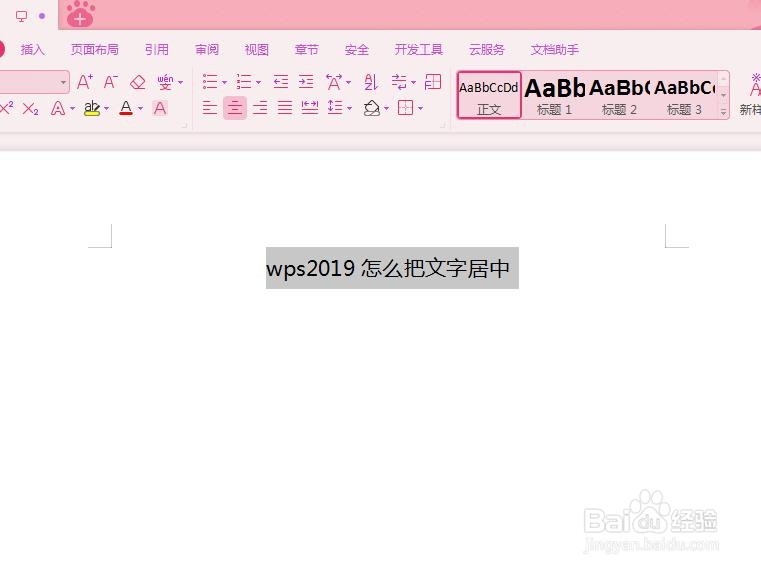761x571 pixels.
Task: Open the font color dropdown arrow
Action: (140, 108)
